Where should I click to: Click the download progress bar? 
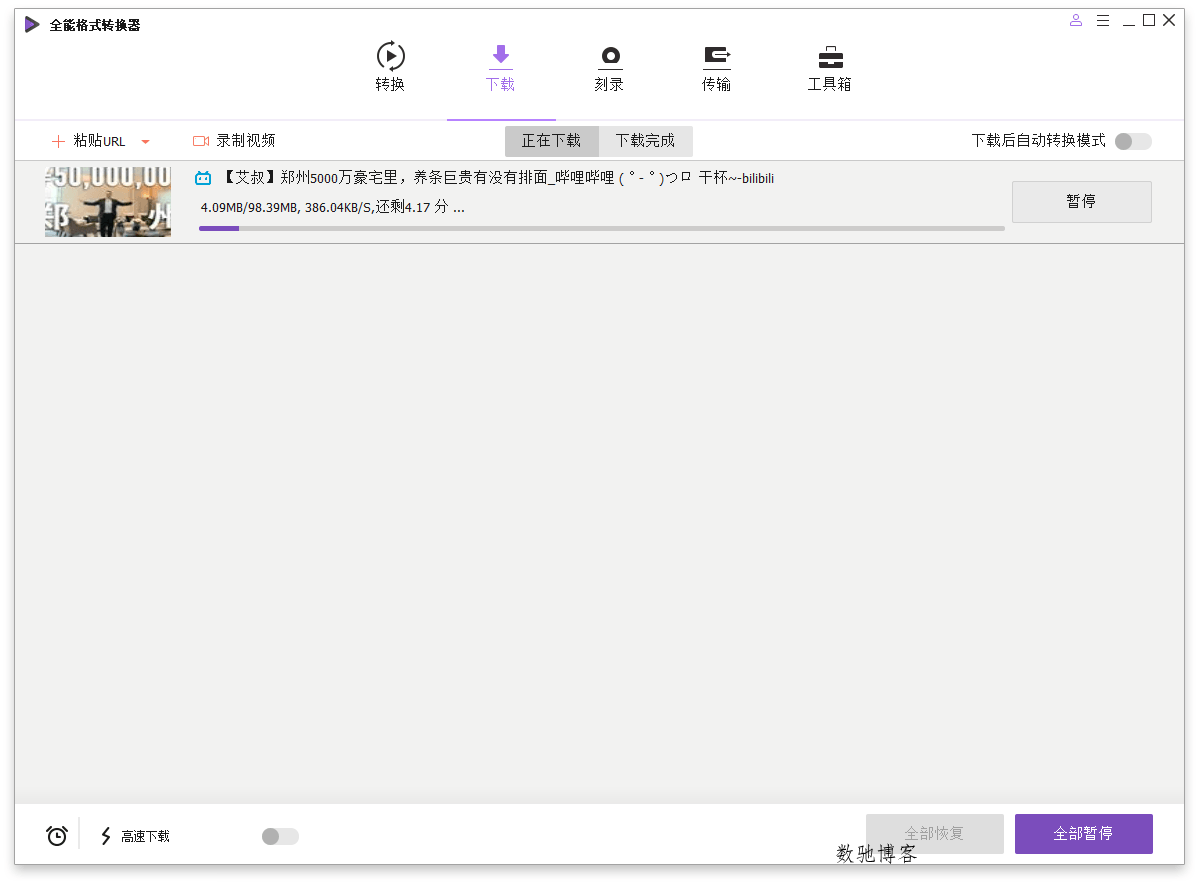[x=602, y=228]
